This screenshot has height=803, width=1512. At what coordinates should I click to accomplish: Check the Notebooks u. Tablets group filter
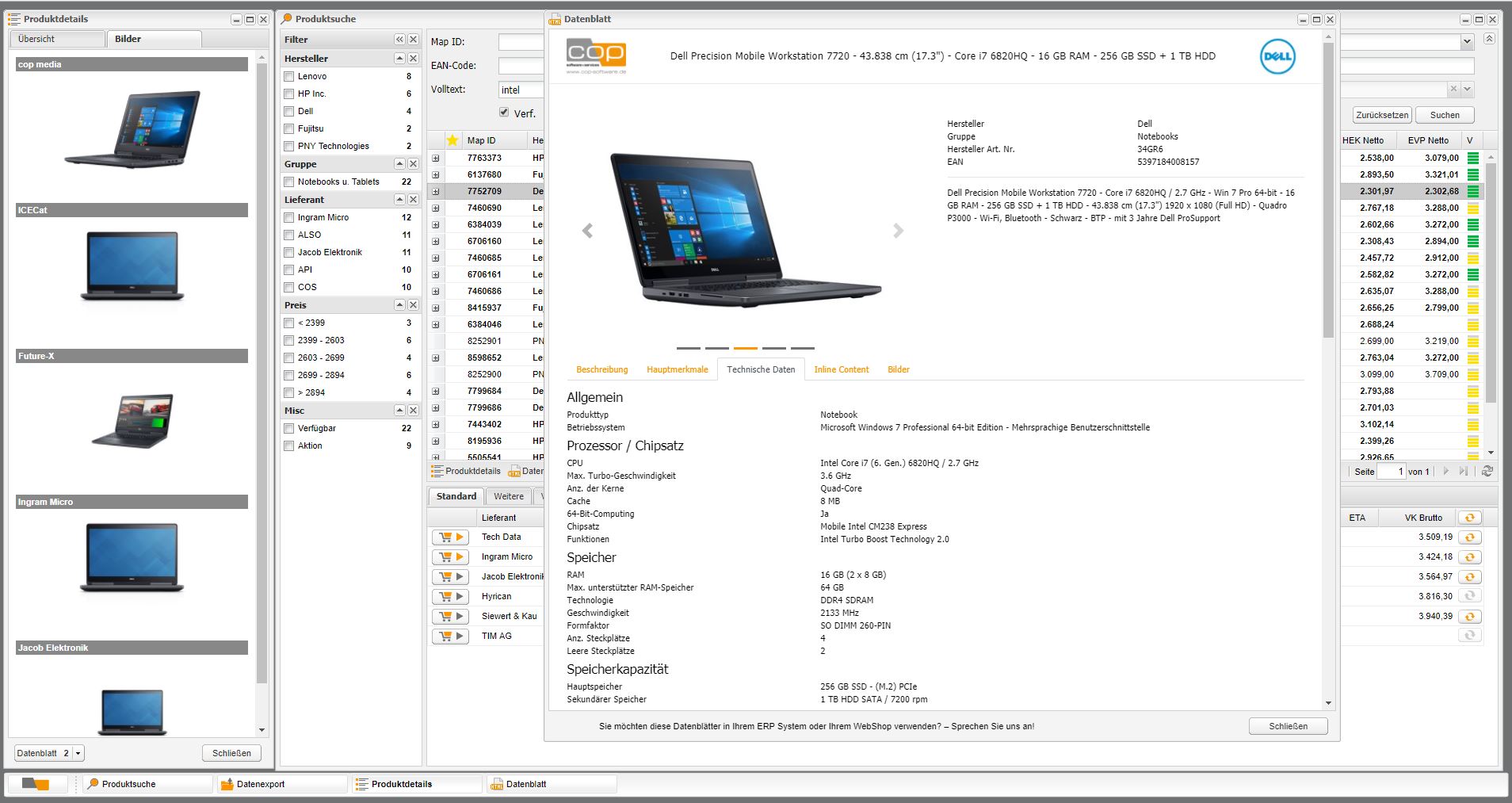[x=289, y=182]
